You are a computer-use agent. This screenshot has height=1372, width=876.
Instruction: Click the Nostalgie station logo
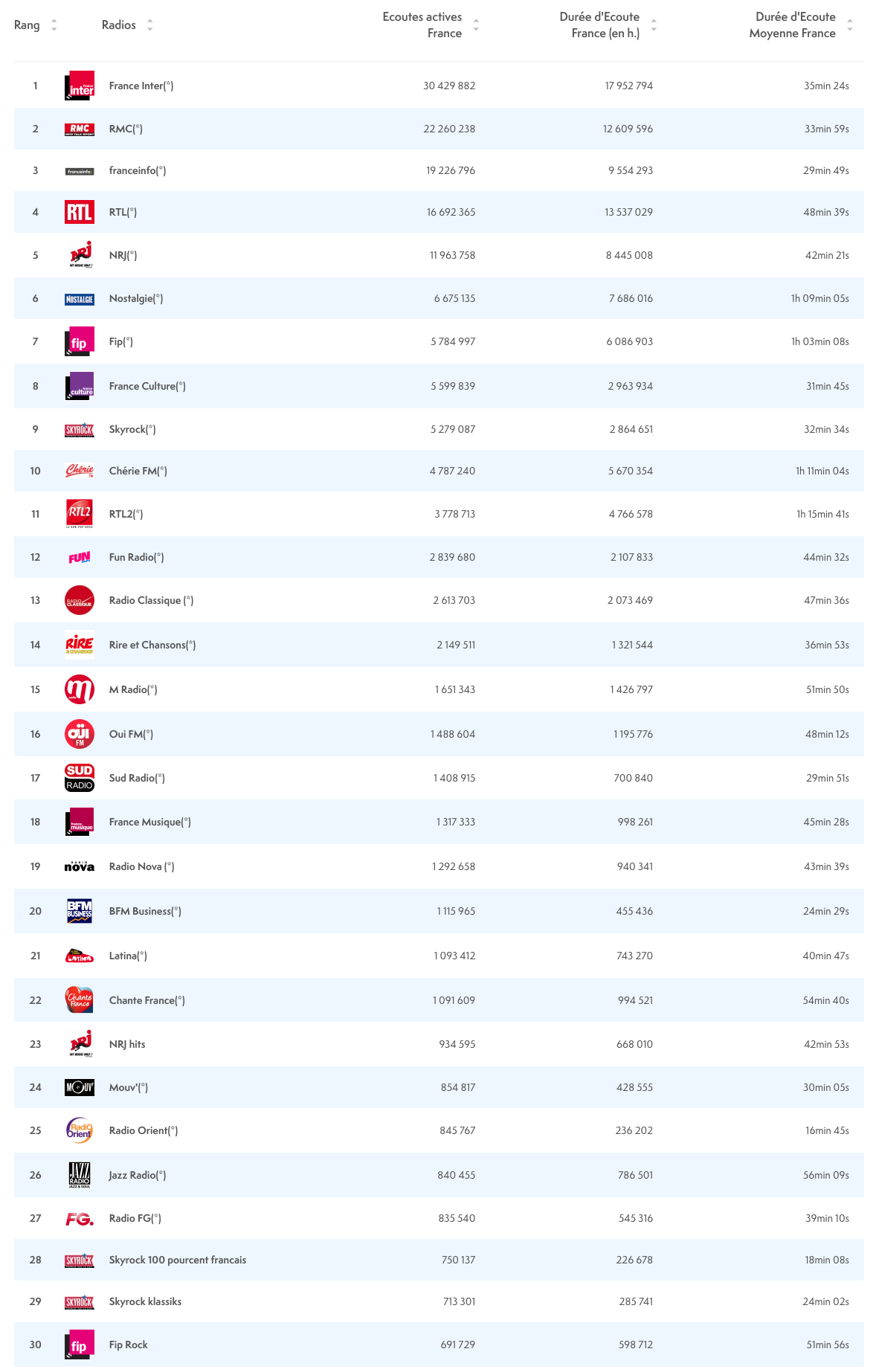pyautogui.click(x=80, y=298)
